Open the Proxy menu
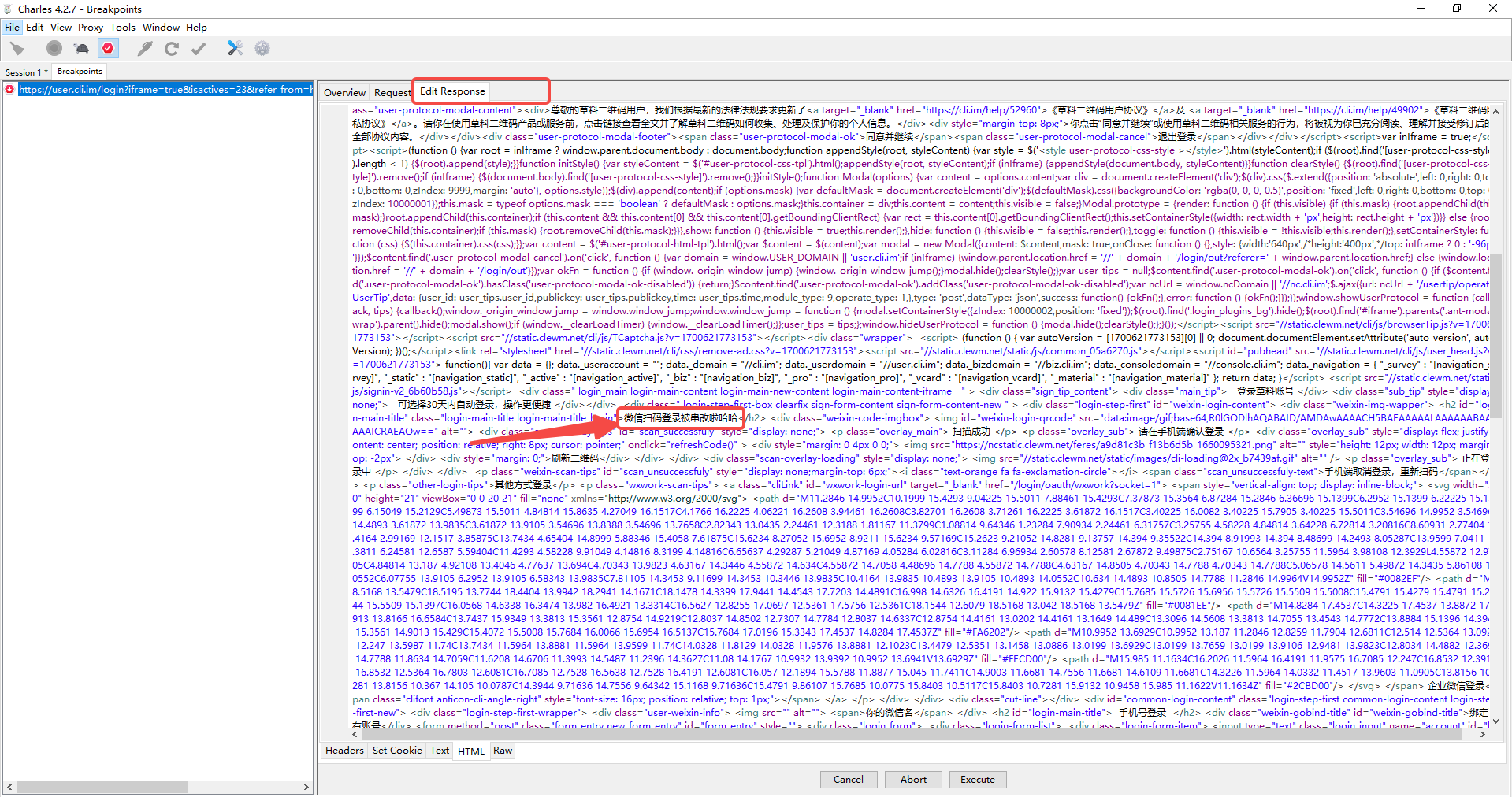The image size is (1512, 797). 91,27
